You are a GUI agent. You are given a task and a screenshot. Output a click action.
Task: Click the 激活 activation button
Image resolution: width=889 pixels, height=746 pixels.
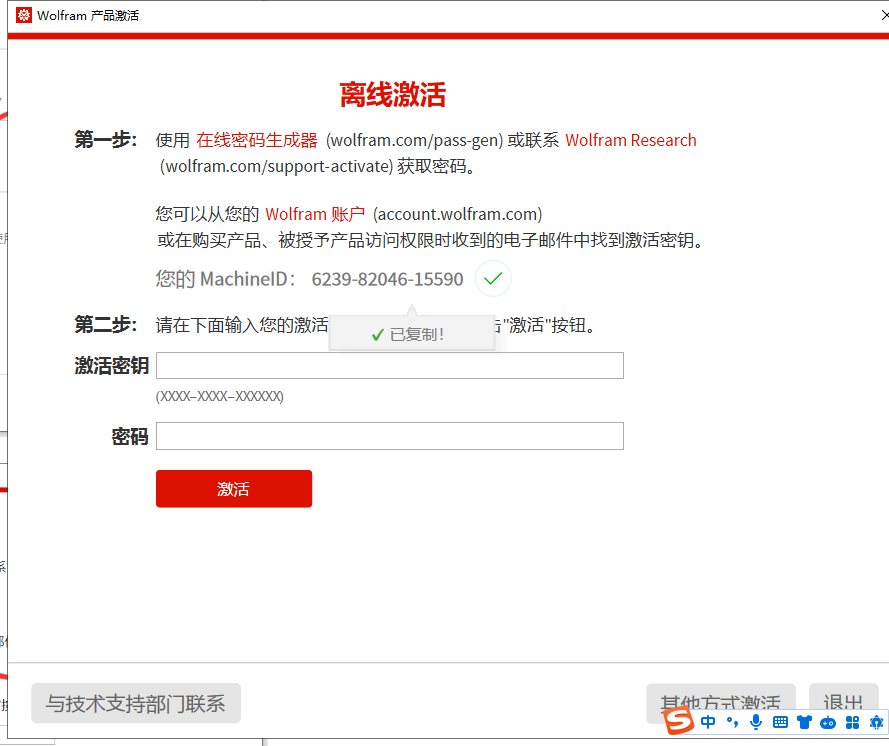[233, 488]
